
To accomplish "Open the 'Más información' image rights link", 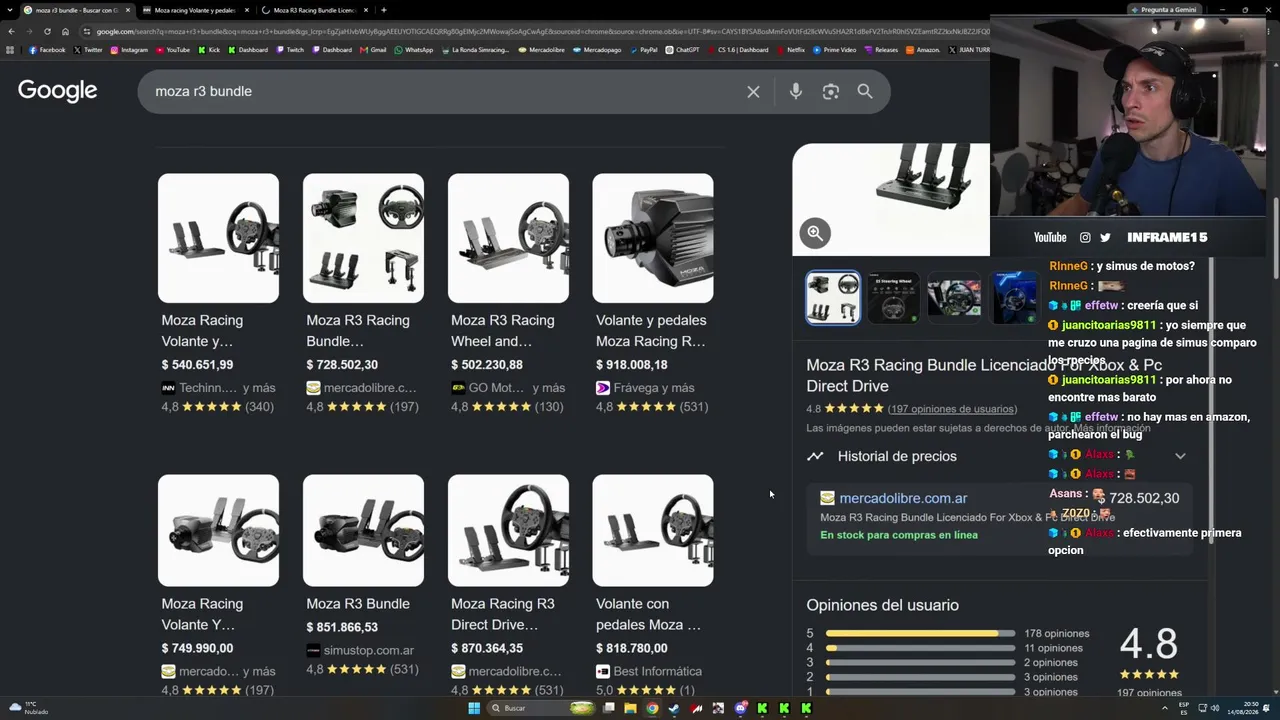I will pyautogui.click(x=1112, y=428).
